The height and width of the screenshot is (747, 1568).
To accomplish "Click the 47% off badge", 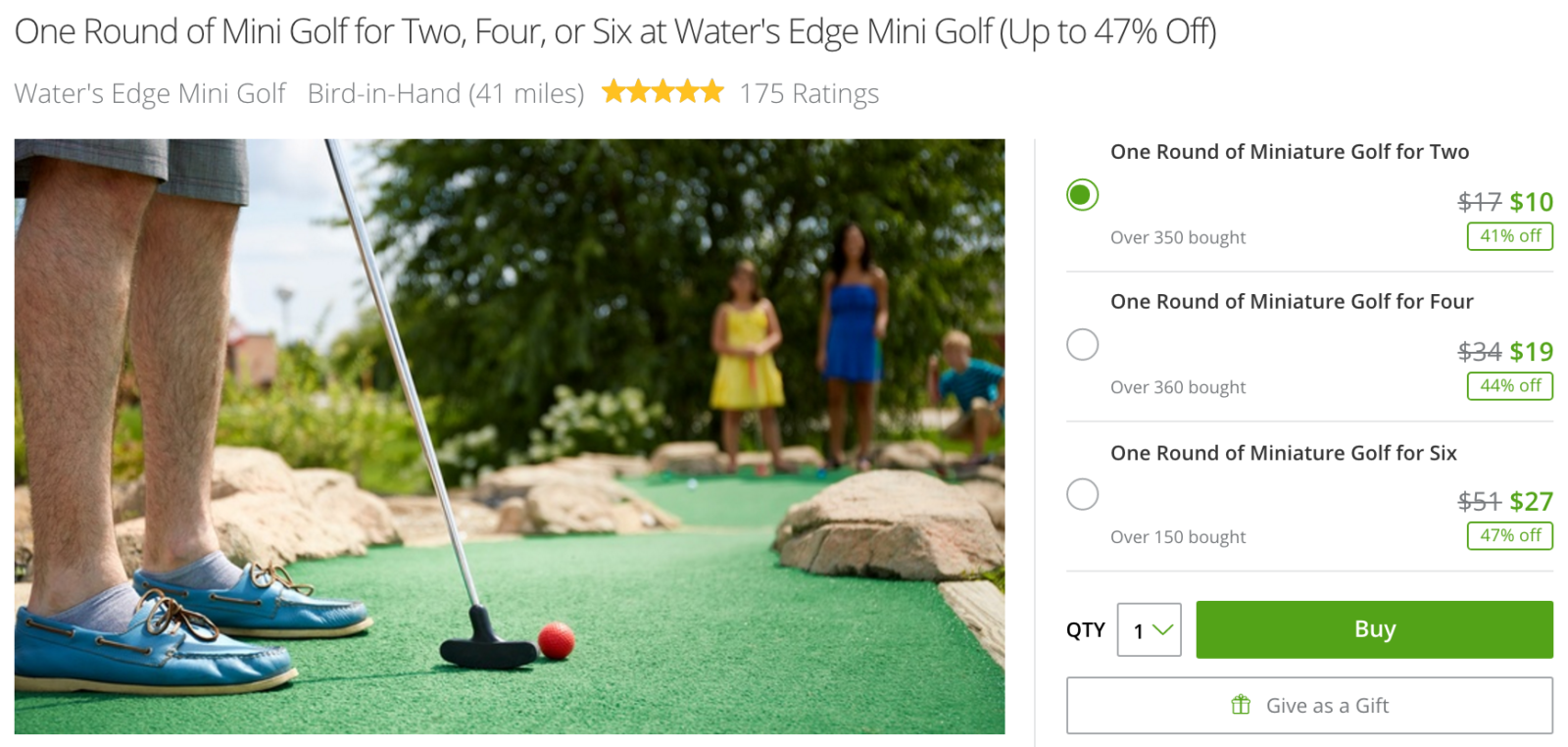I will [1510, 535].
